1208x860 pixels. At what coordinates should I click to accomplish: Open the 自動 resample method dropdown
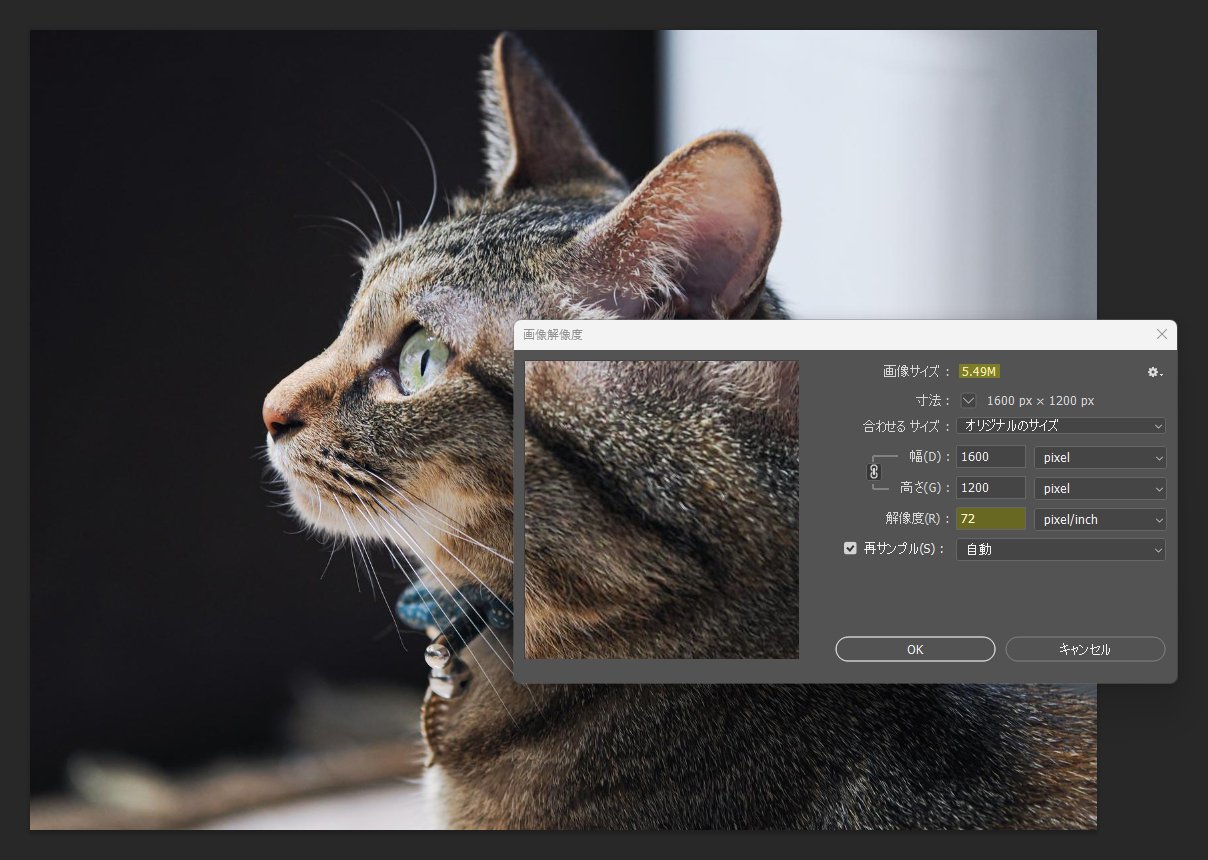[x=1060, y=549]
